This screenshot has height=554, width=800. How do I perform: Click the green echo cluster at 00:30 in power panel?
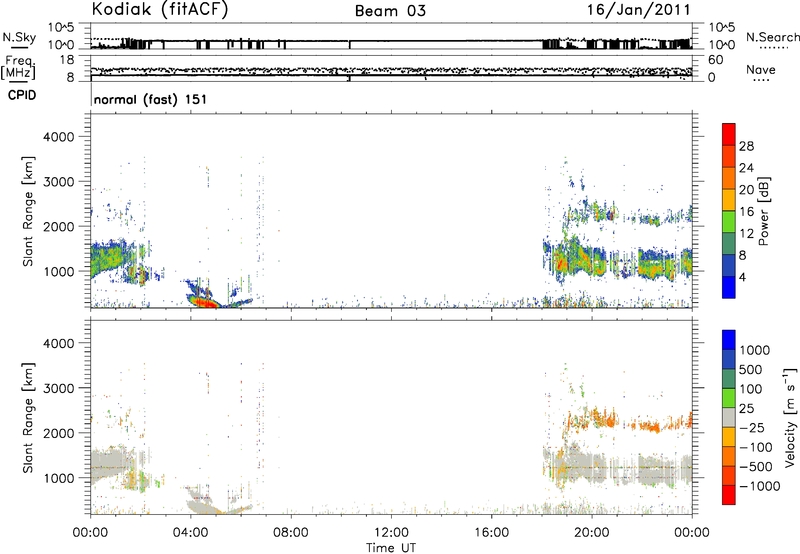pos(106,257)
